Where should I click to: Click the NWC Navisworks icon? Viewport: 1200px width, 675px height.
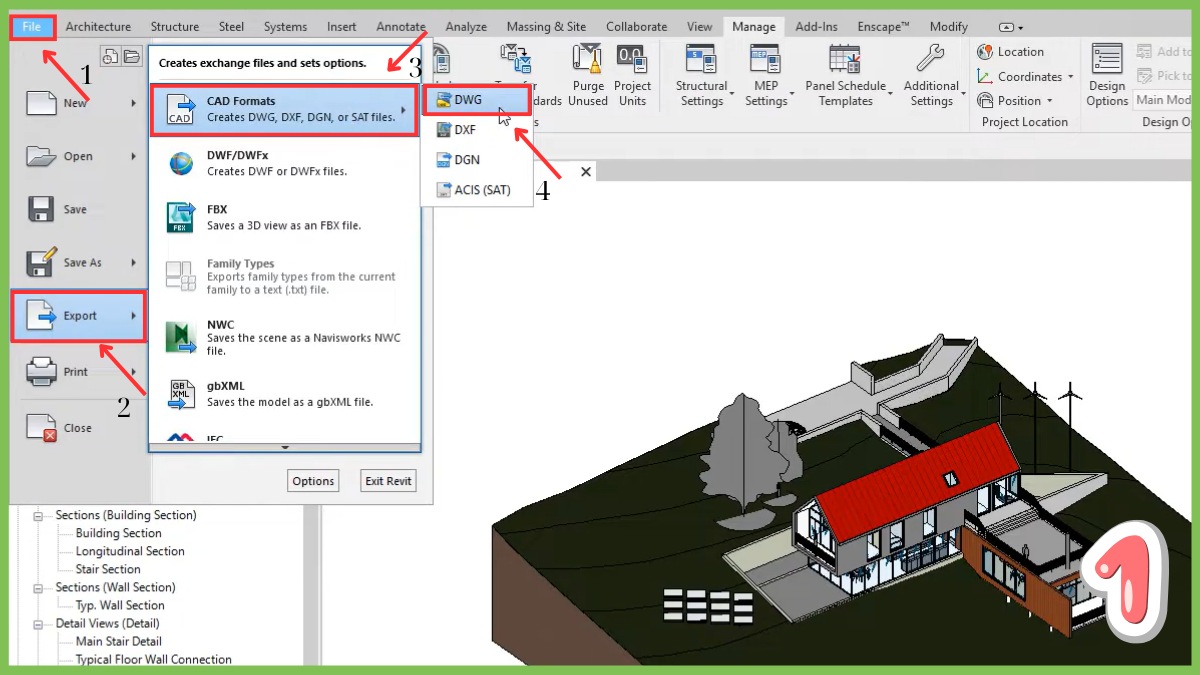[181, 337]
